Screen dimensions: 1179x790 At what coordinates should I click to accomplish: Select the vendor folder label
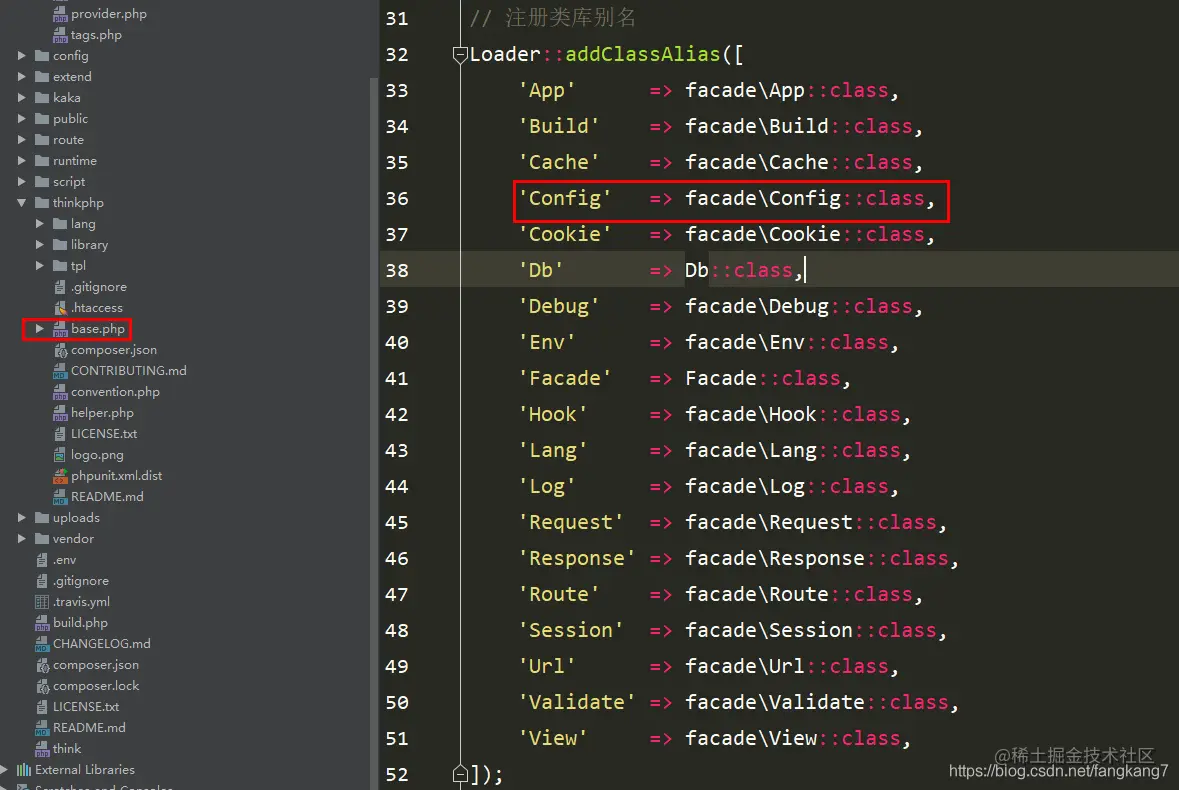tap(74, 539)
